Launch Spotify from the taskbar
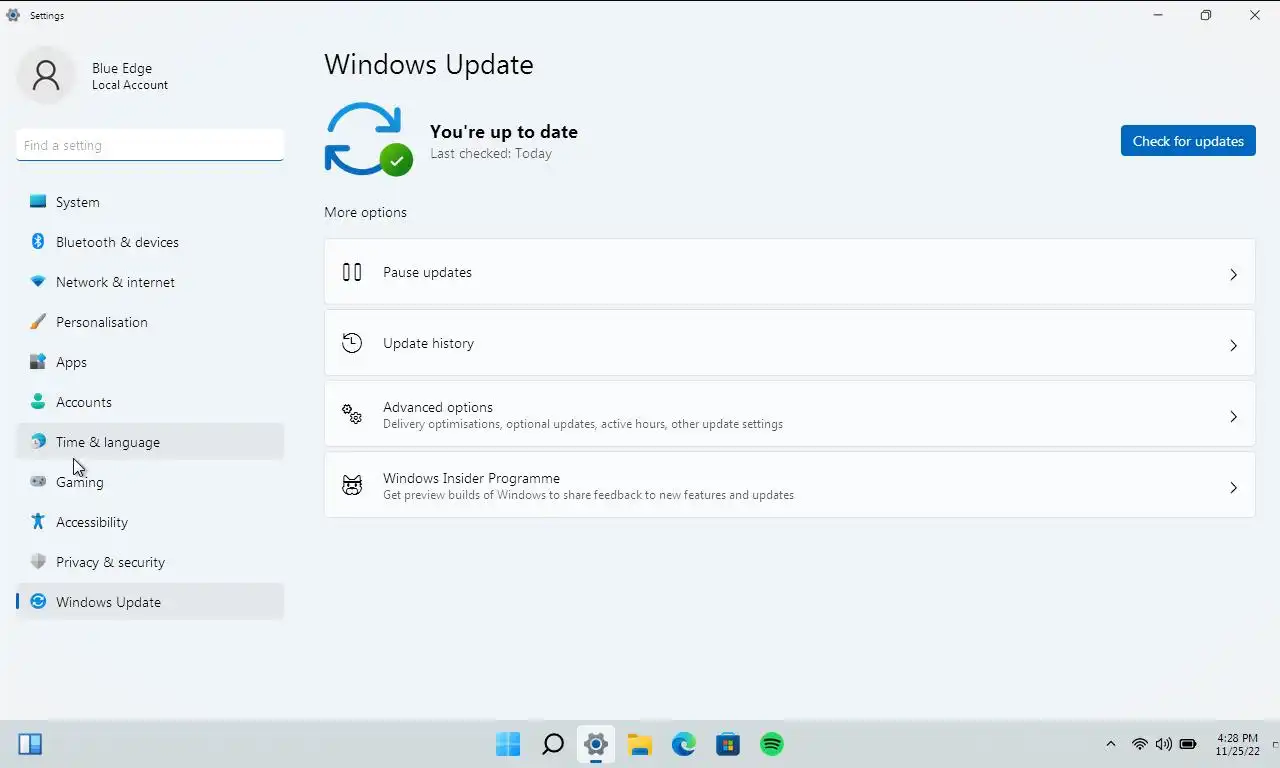1280x768 pixels. tap(771, 744)
